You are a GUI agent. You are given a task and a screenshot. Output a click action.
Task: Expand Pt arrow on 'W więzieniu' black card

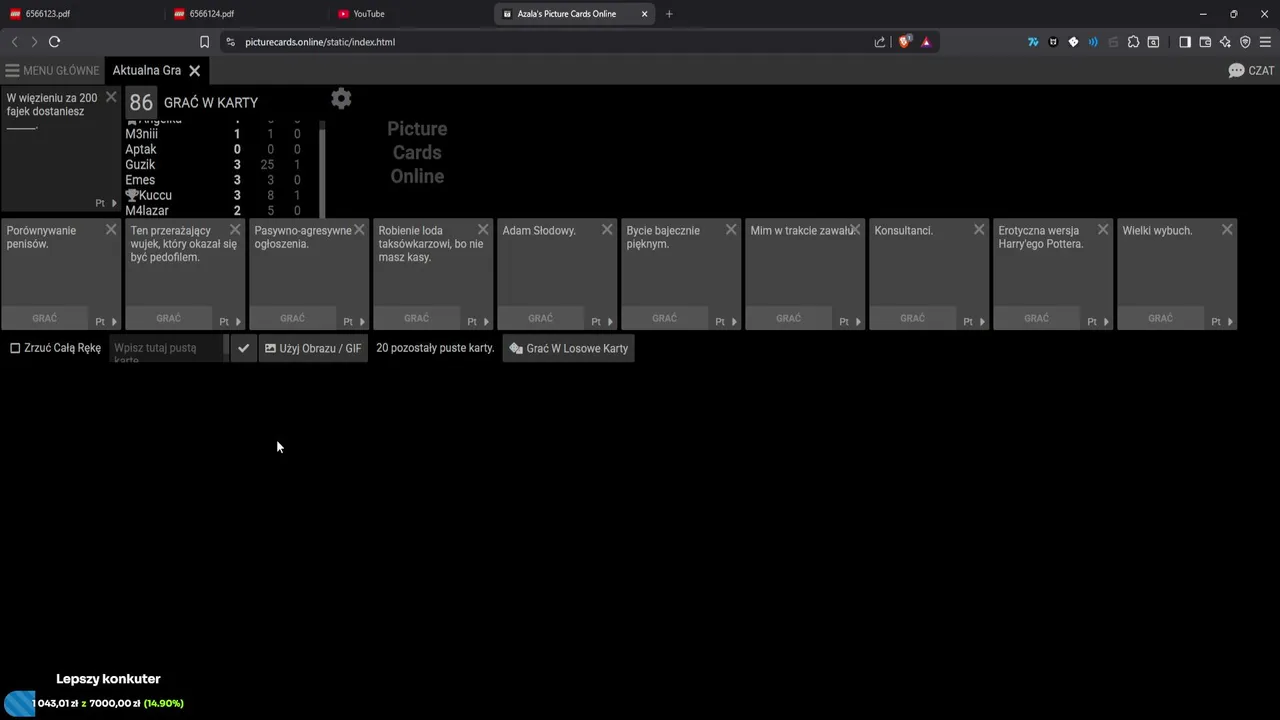[114, 203]
